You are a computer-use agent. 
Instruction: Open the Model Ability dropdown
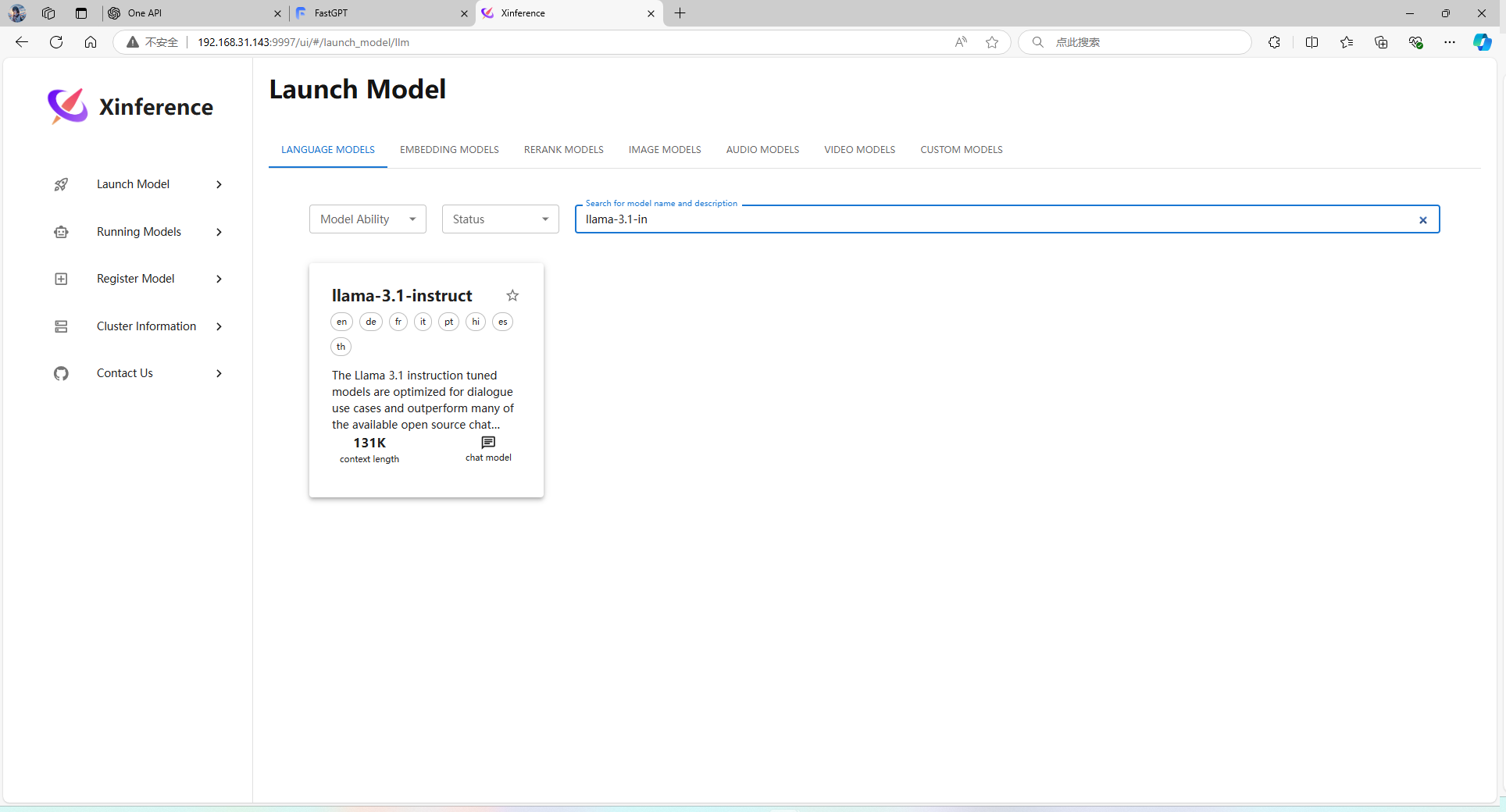coord(368,219)
